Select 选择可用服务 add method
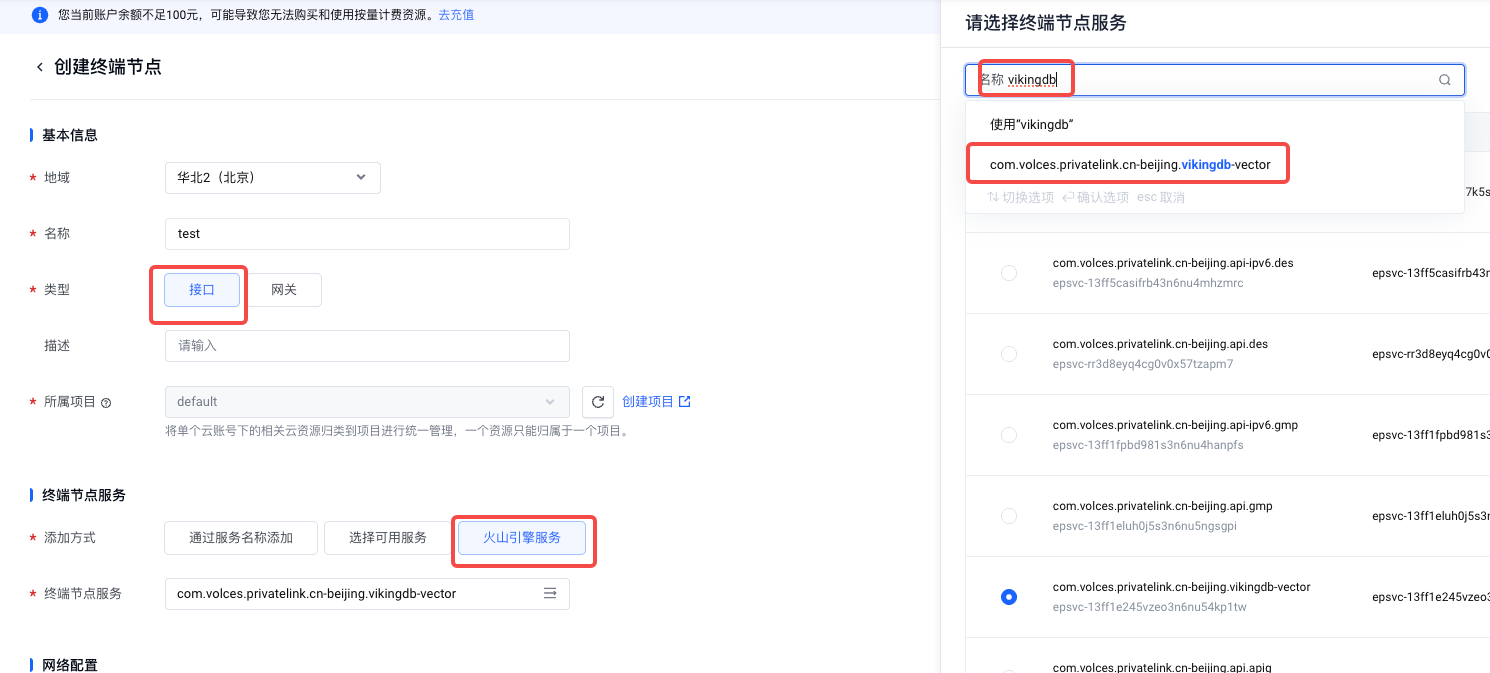The width and height of the screenshot is (1490, 673). (387, 538)
